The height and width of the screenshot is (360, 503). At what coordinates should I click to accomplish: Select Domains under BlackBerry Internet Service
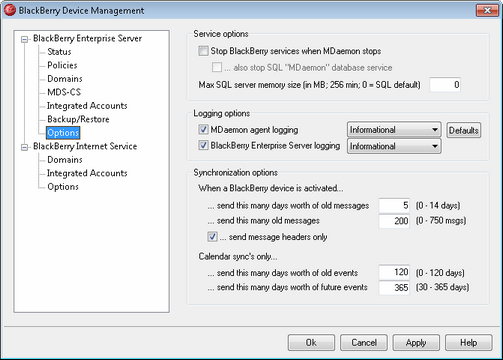click(65, 160)
